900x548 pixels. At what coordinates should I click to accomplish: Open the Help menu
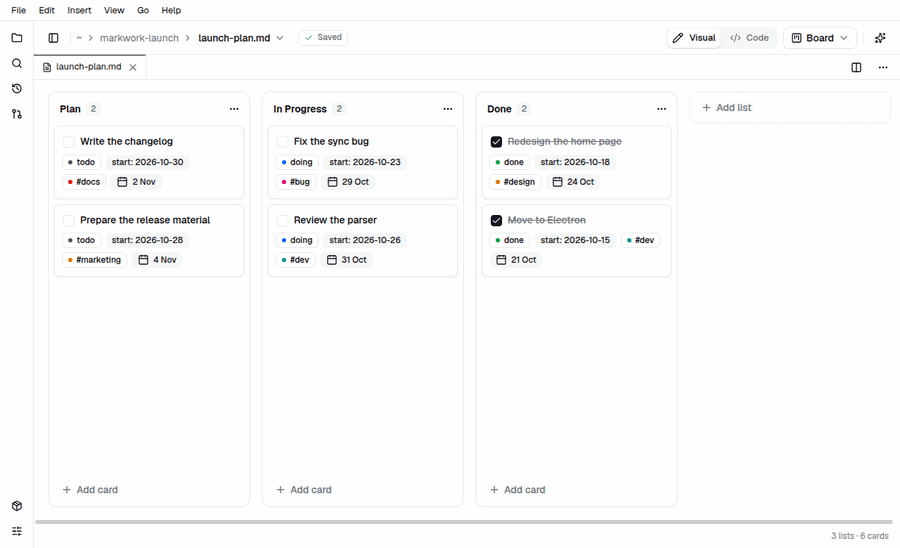(171, 10)
